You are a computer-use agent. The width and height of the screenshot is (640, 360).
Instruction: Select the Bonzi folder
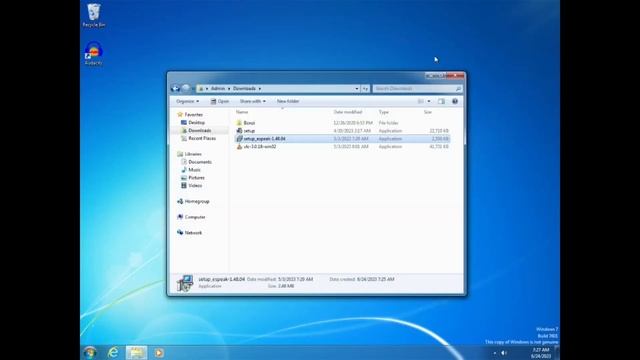(x=342, y=123)
